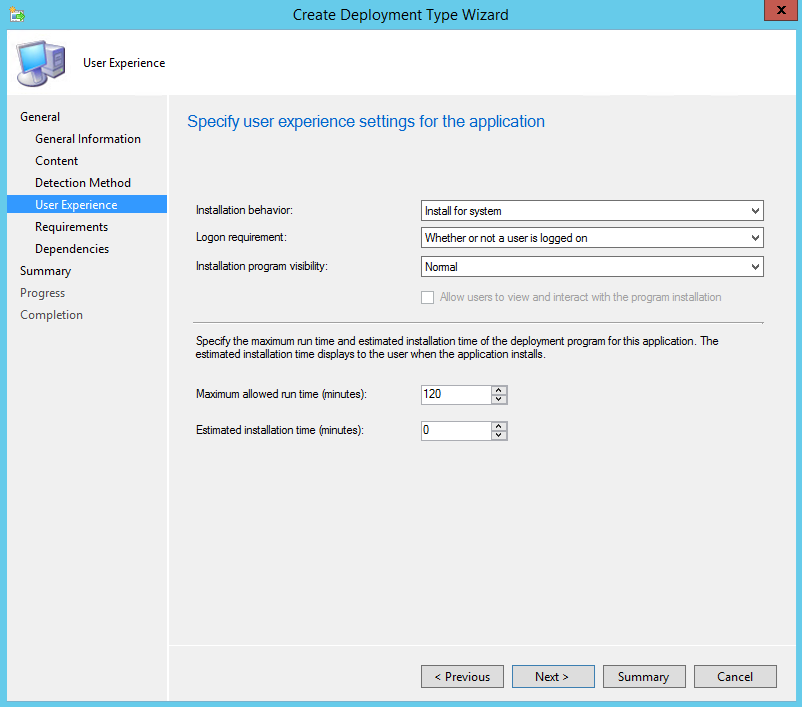Click 'Specify user experience settings' heading
This screenshot has width=802, height=707.
pyautogui.click(x=366, y=122)
